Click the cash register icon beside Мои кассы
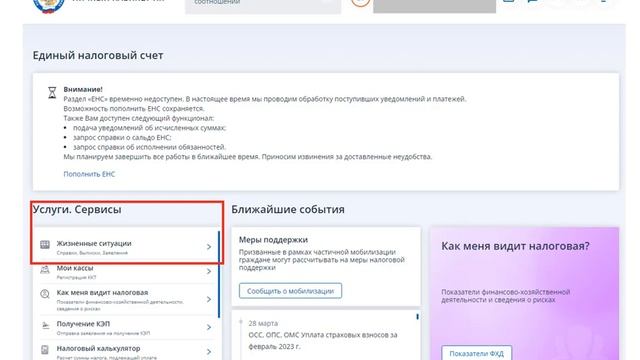 tap(45, 269)
